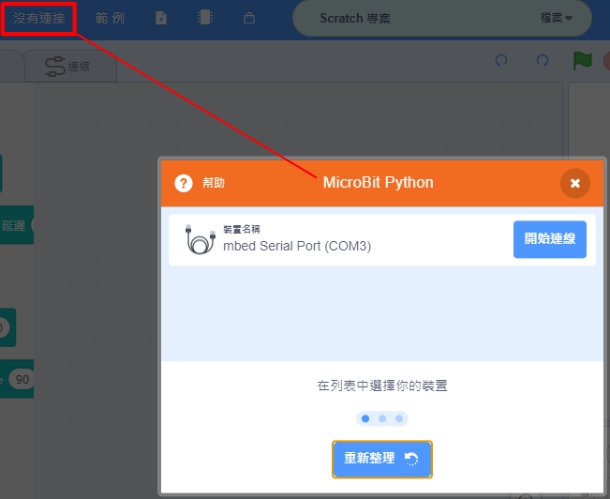The image size is (610, 499).
Task: Click the undo arrow icon
Action: click(x=501, y=61)
